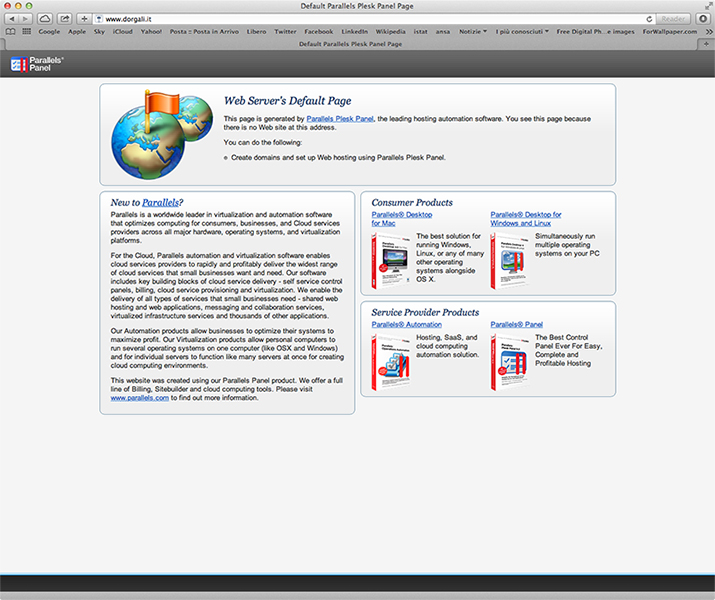Click the Reader button in address bar
Viewport: 715px width, 600px height.
(x=674, y=19)
